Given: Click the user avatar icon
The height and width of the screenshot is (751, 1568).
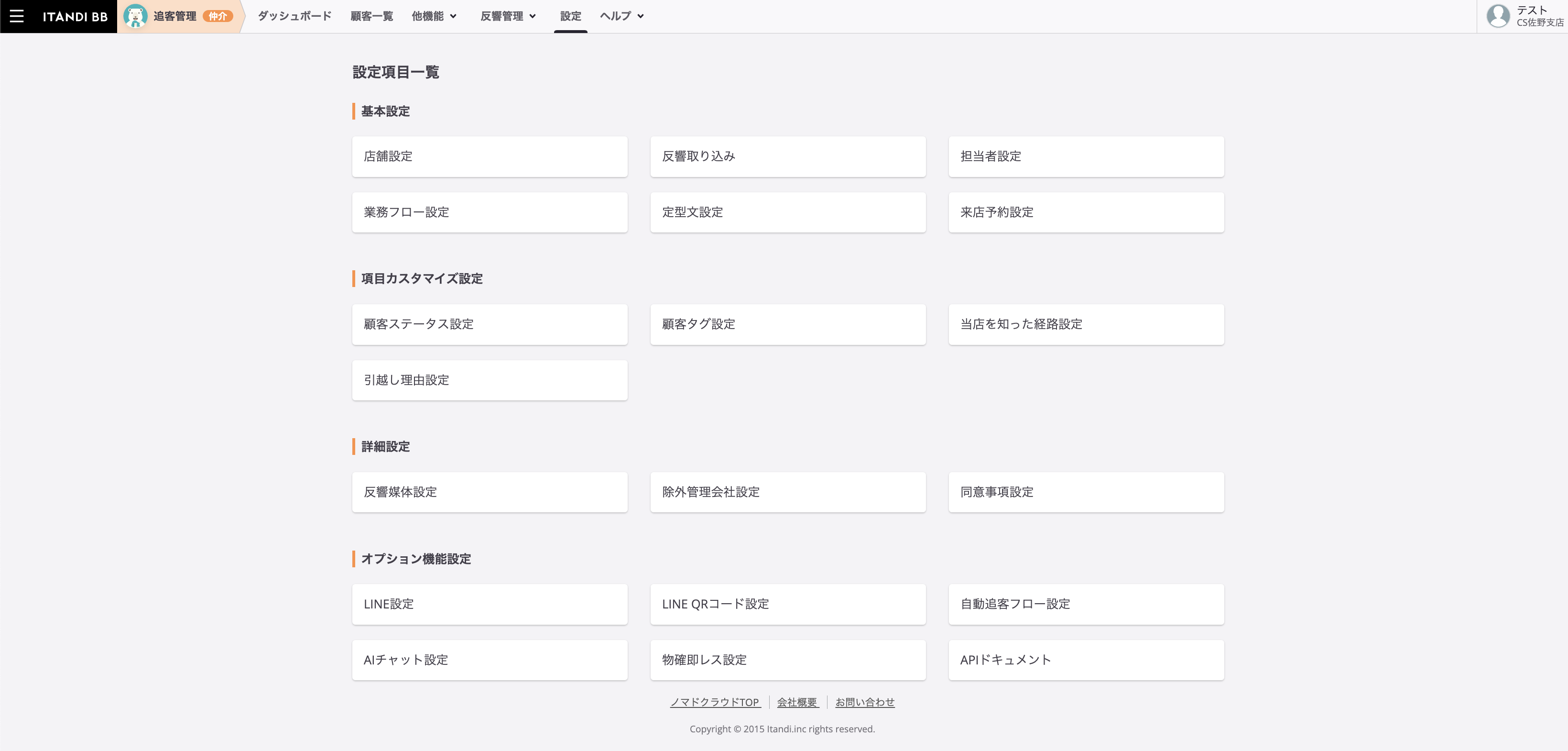Looking at the screenshot, I should point(1497,16).
